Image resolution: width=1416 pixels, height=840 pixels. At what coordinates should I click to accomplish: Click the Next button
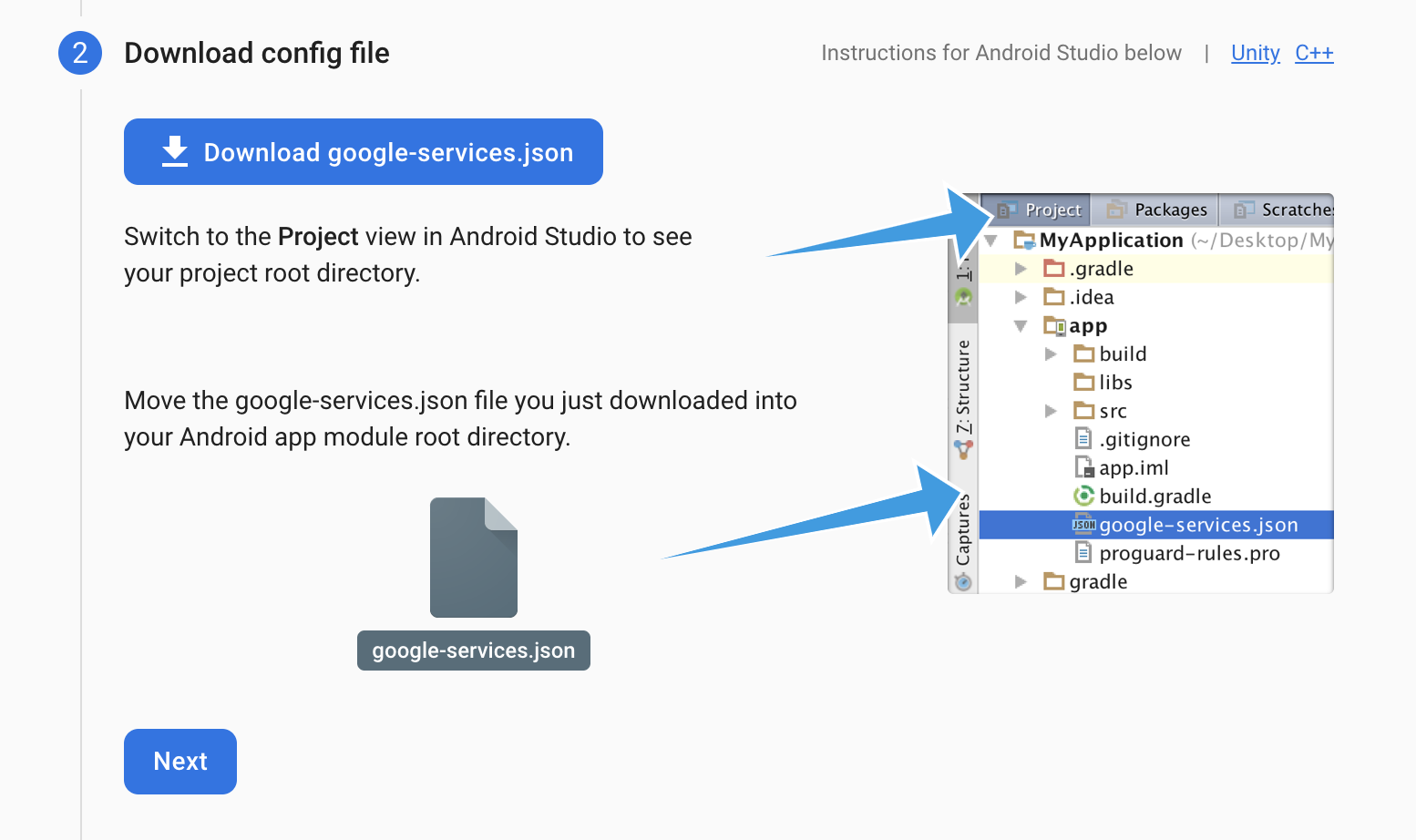coord(180,762)
